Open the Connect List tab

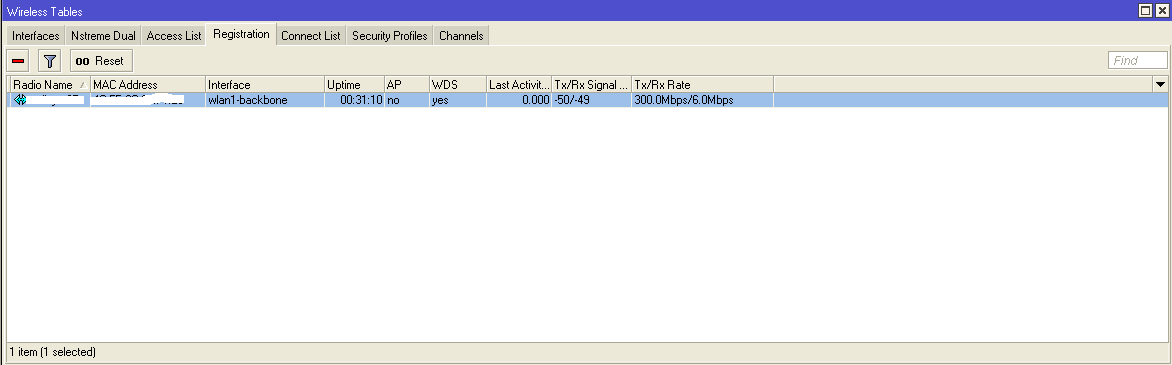310,36
